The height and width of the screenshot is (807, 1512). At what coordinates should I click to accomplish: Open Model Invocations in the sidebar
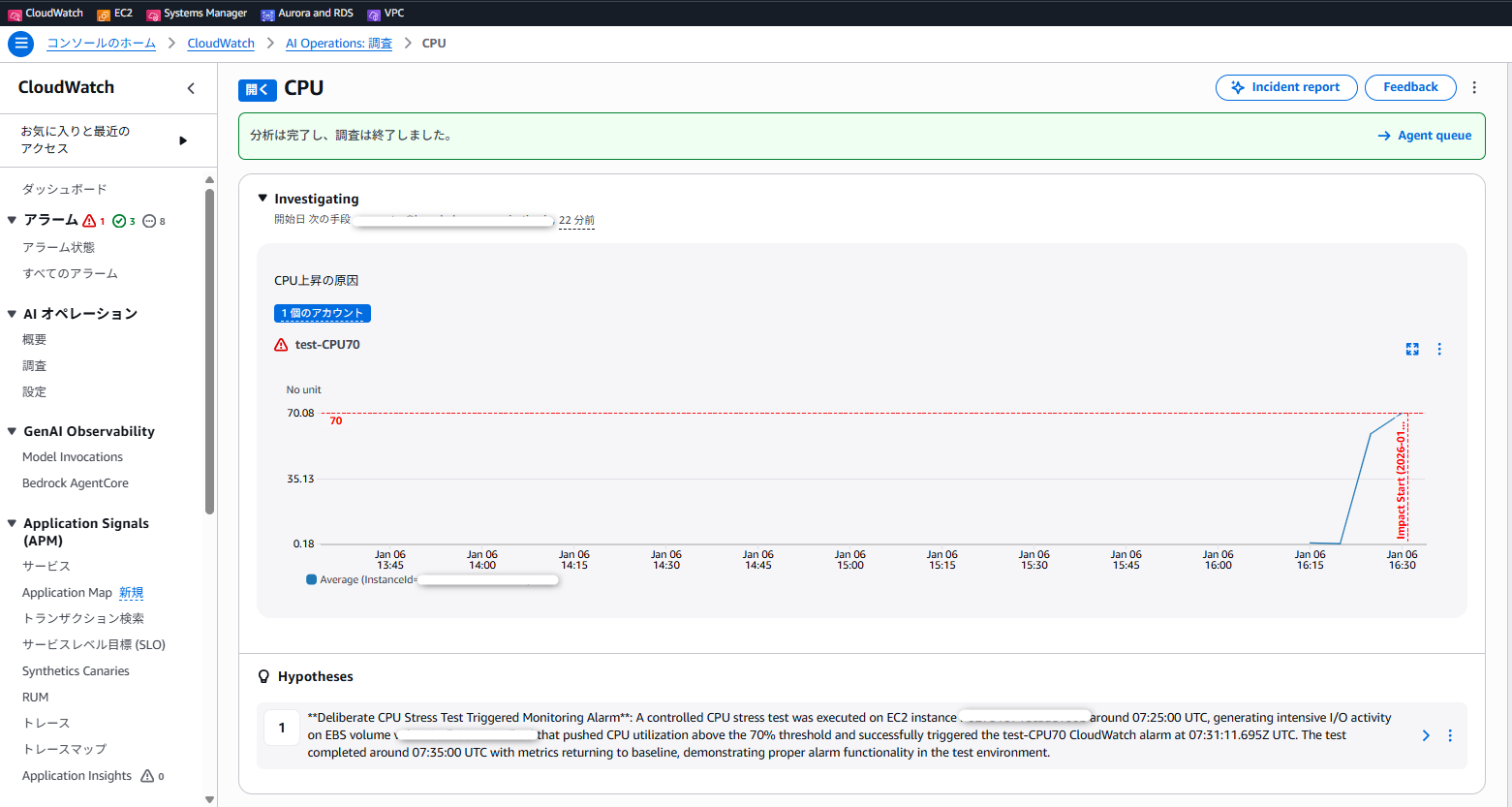point(73,457)
